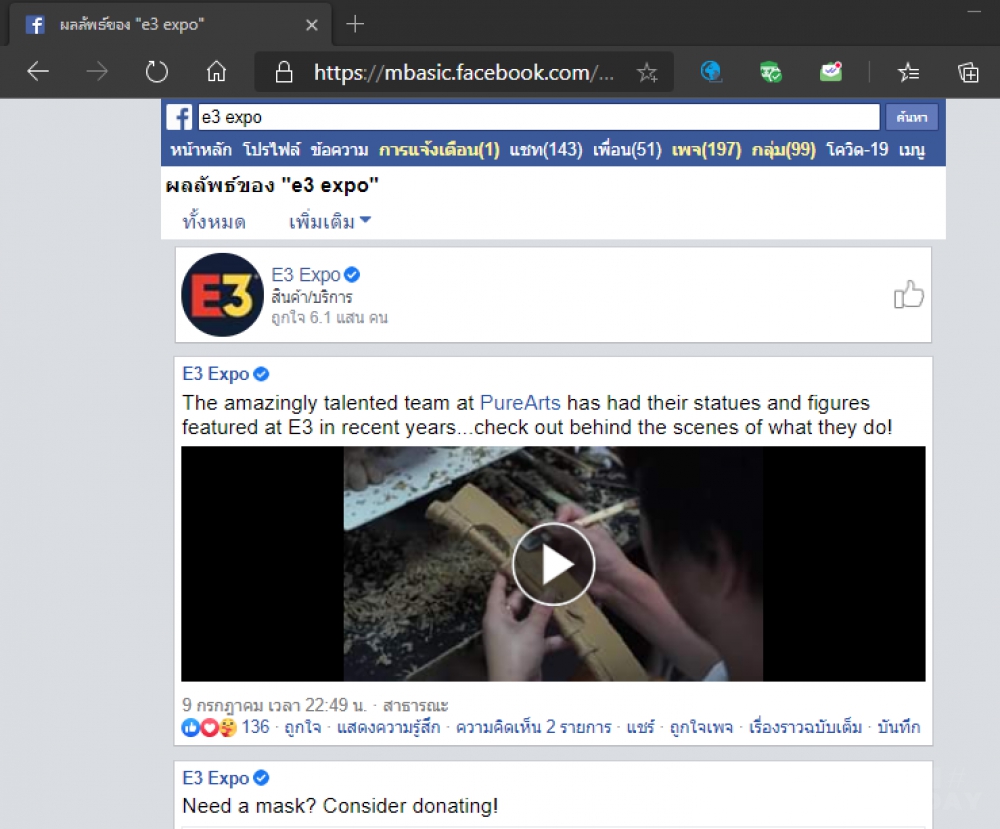The image size is (1000, 829).
Task: Open the browser home page icon
Action: coord(216,71)
